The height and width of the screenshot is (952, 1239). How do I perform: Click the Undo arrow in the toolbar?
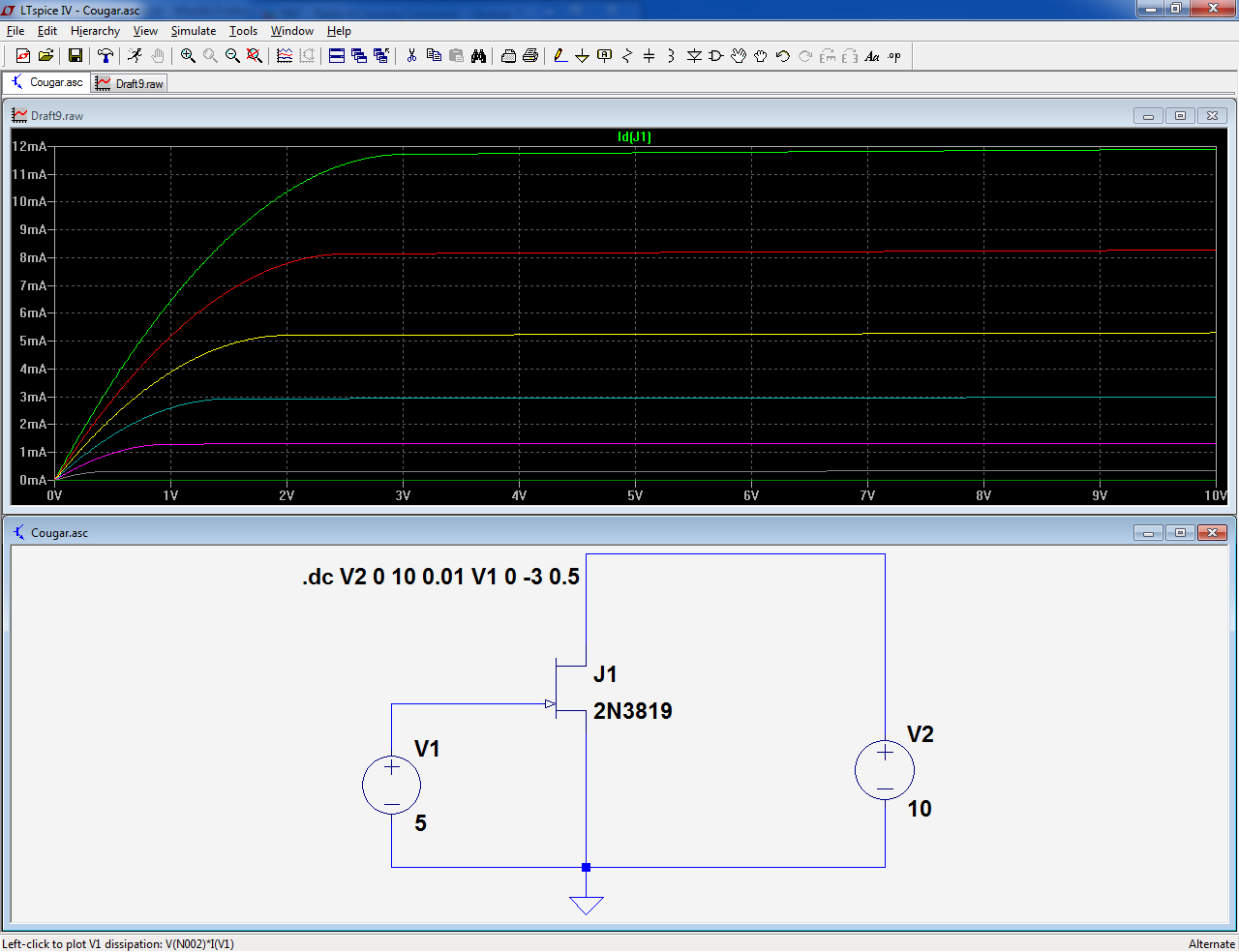coord(783,56)
